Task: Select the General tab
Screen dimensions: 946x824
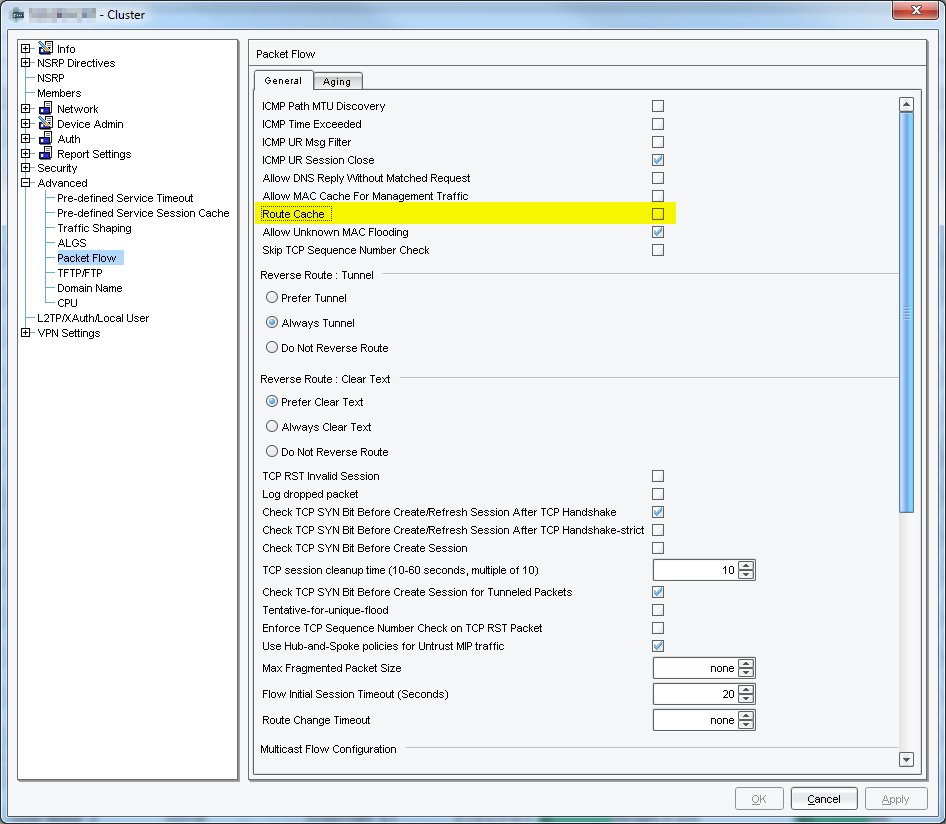Action: (283, 80)
